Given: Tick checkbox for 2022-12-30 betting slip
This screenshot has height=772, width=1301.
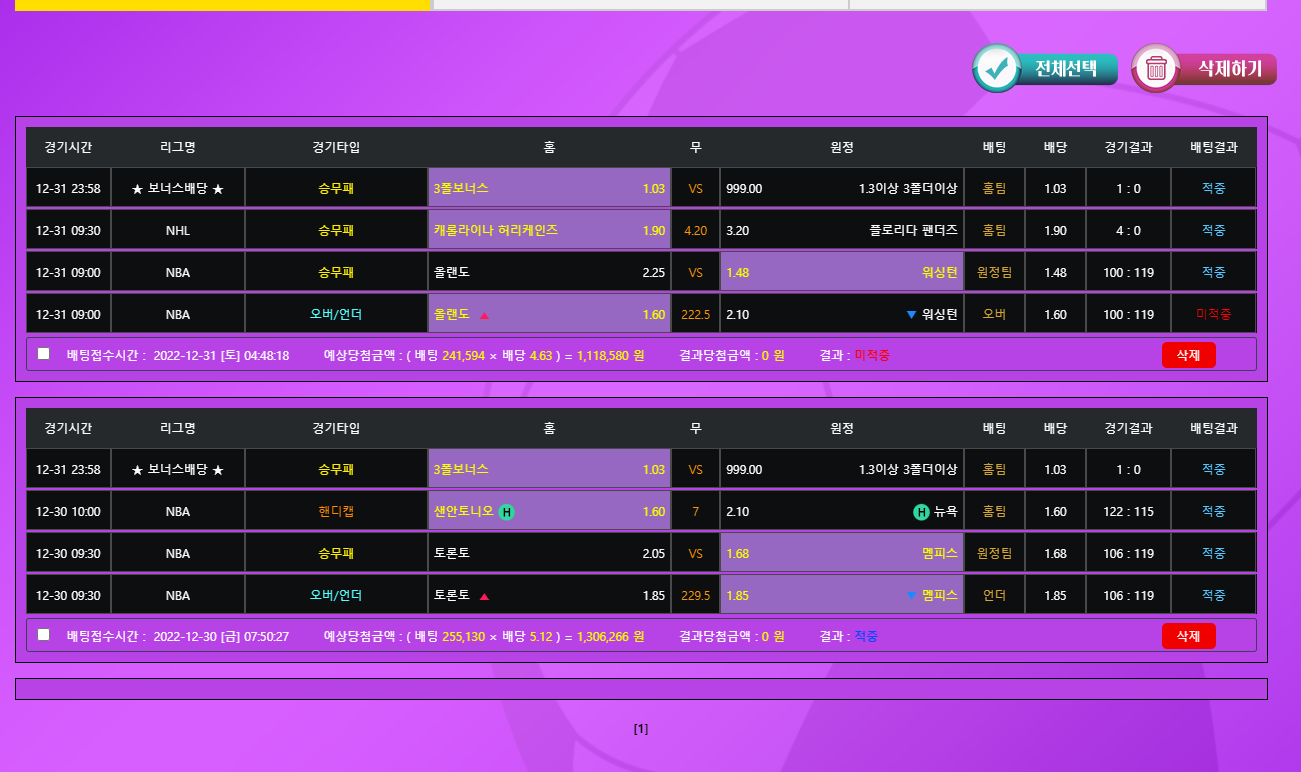Looking at the screenshot, I should (x=43, y=635).
